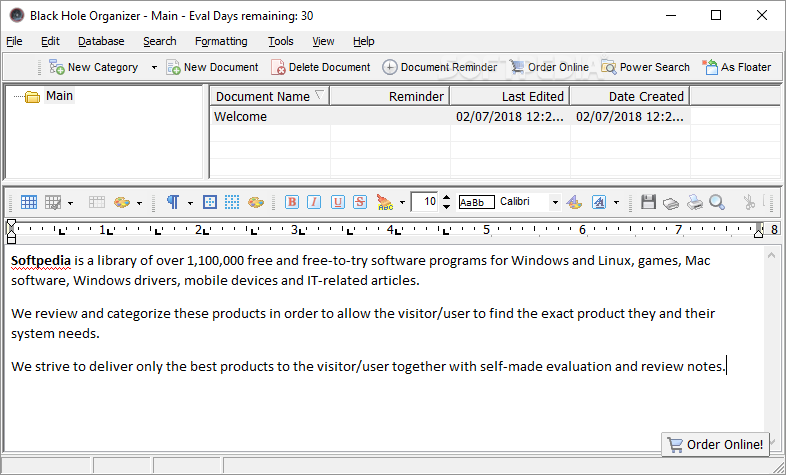Click the text style A icon

click(x=599, y=202)
